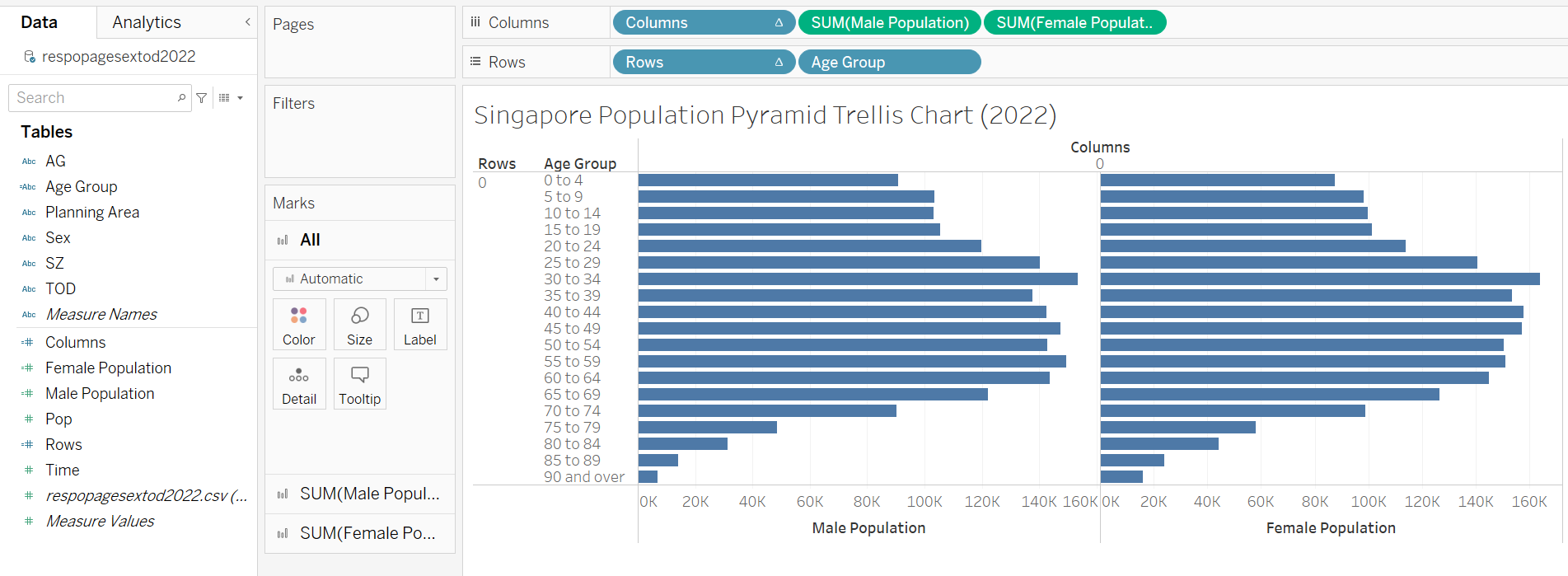
Task: Click the search magnifier icon
Action: point(181,98)
